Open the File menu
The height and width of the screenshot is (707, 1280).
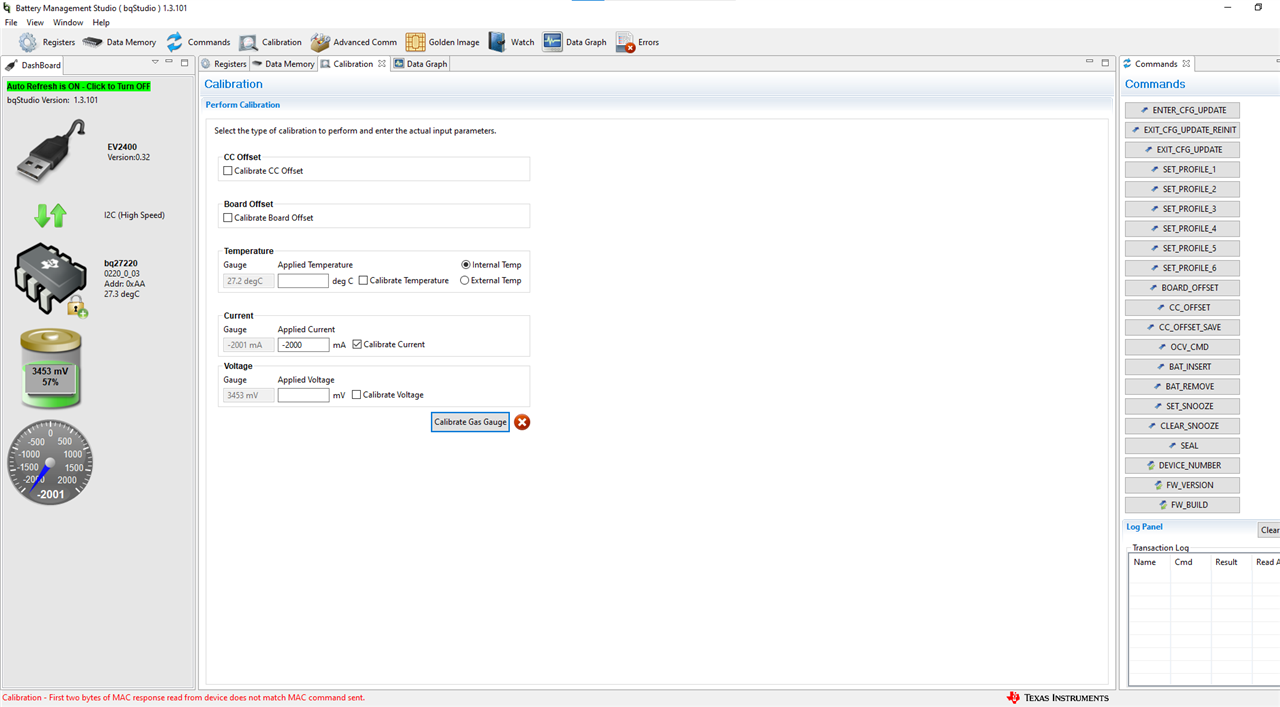click(x=12, y=22)
